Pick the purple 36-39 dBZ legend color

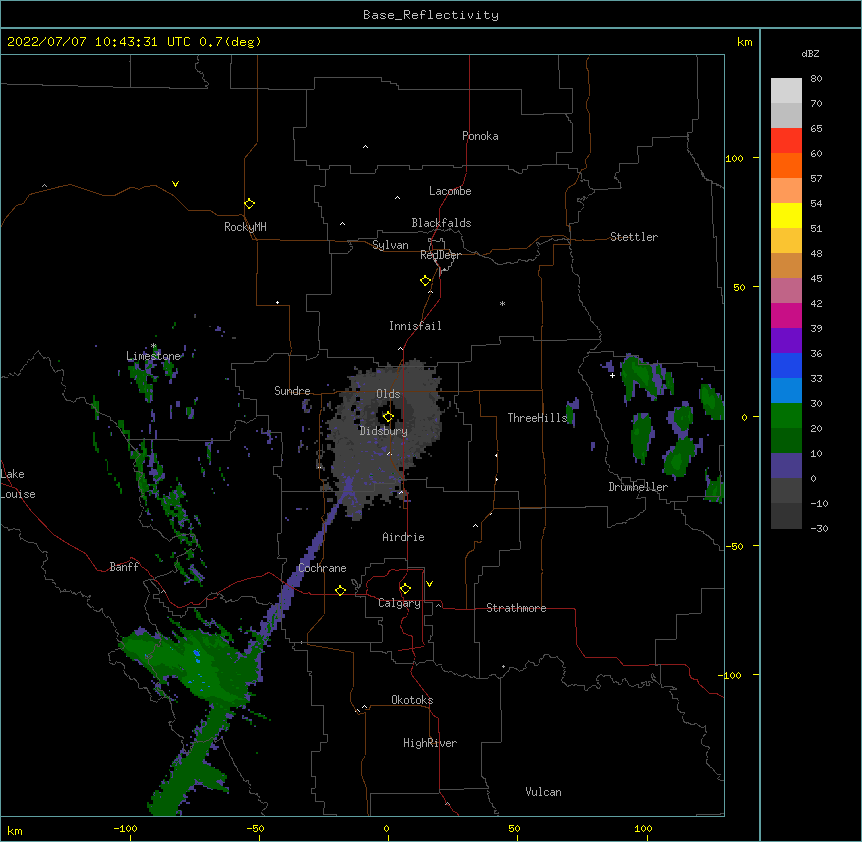pos(786,340)
